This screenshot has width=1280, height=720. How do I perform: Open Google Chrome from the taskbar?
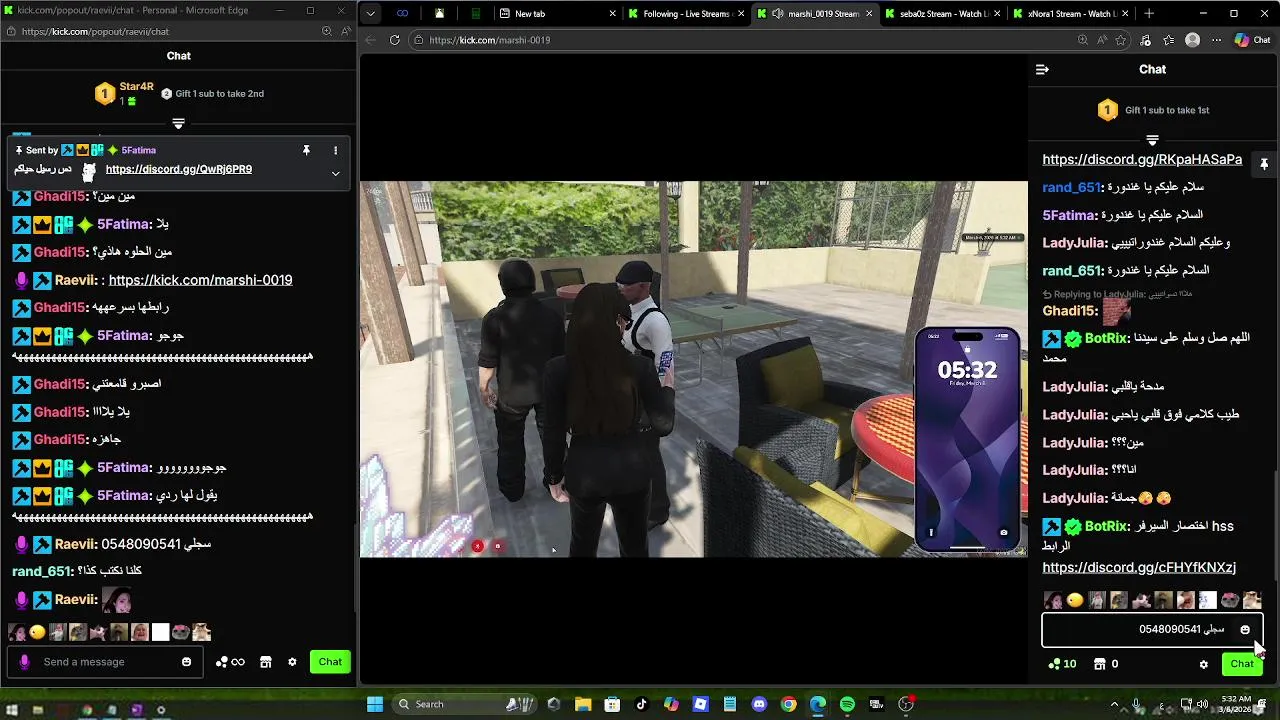[788, 704]
